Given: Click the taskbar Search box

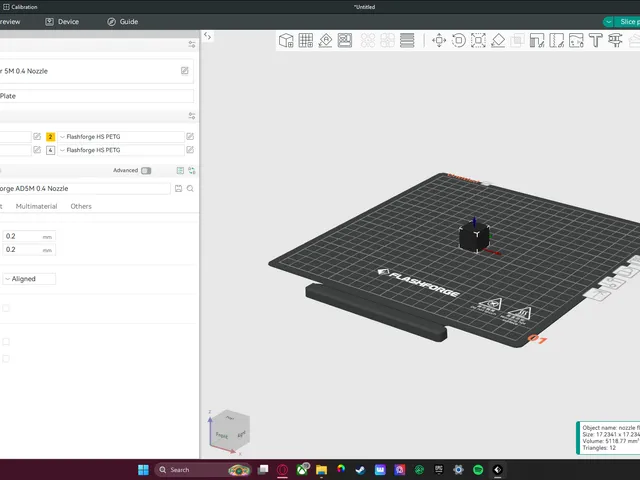Looking at the screenshot, I should click(x=203, y=470).
